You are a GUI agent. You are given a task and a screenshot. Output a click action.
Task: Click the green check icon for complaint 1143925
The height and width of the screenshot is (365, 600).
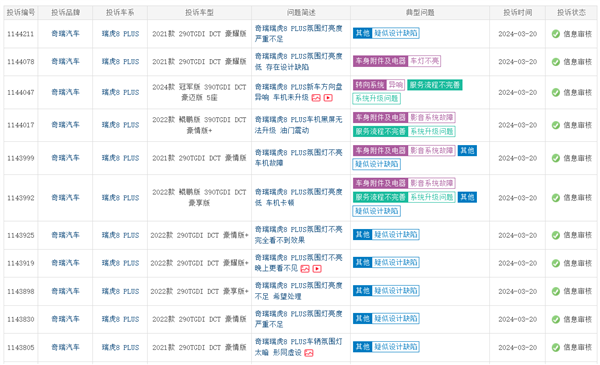pyautogui.click(x=556, y=235)
